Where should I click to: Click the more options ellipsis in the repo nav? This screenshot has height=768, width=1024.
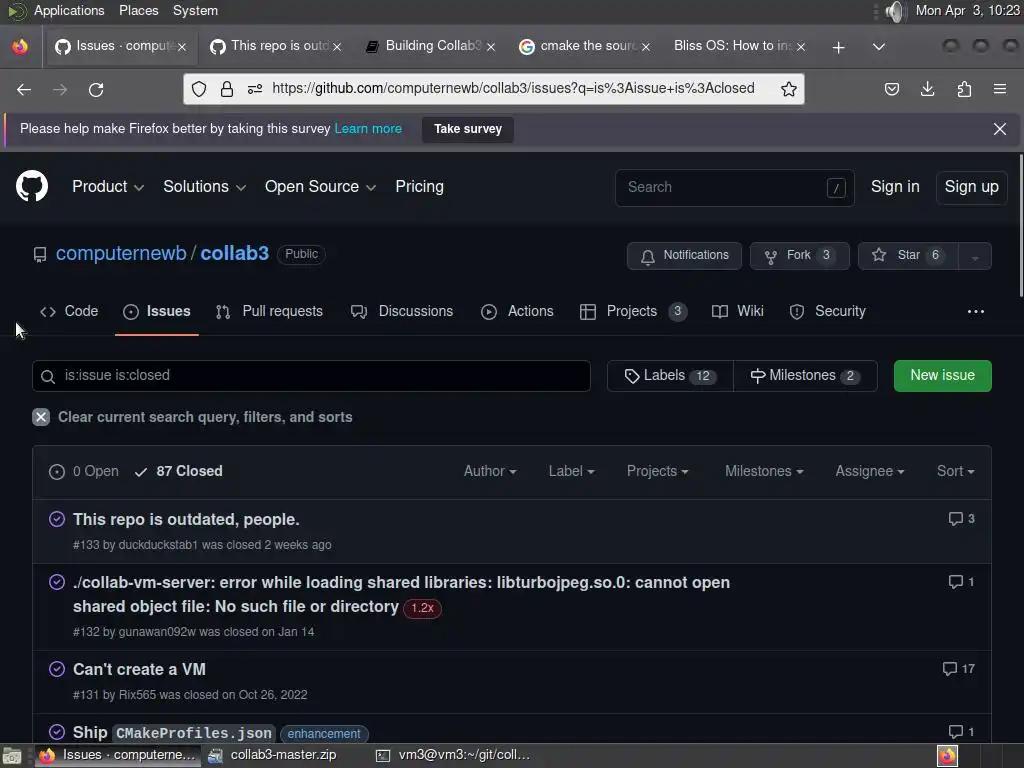point(976,312)
